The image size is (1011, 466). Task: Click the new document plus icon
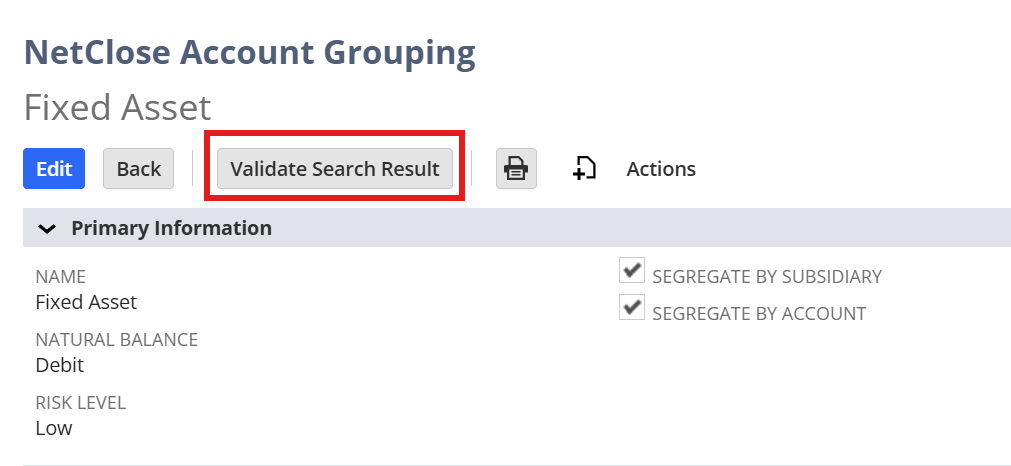(584, 169)
